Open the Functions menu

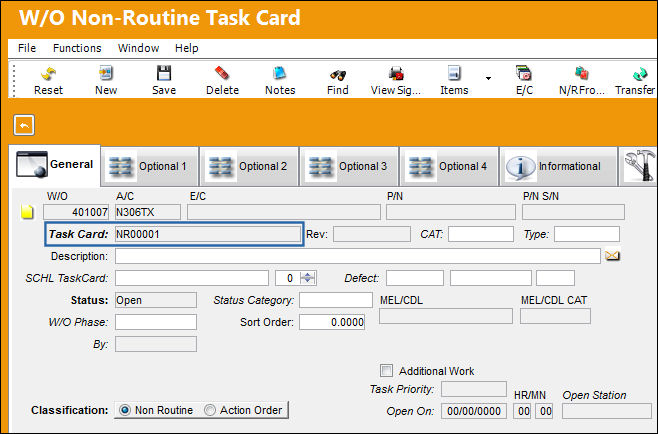(77, 48)
